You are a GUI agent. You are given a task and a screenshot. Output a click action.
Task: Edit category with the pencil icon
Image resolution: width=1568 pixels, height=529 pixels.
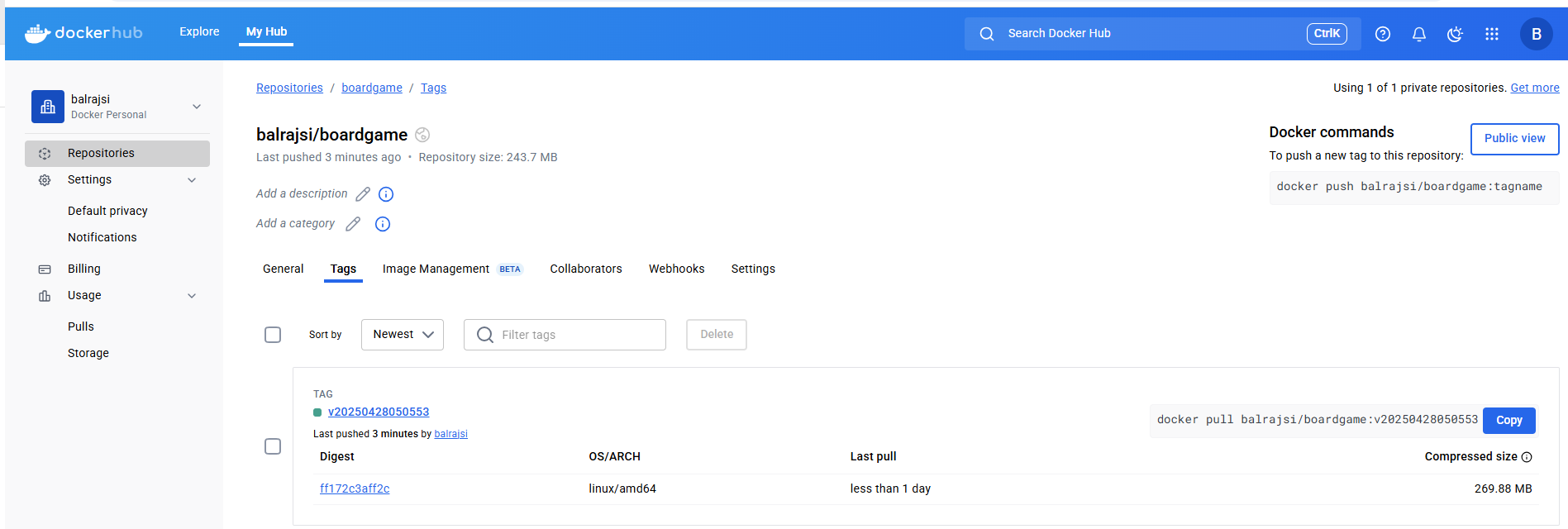click(353, 224)
